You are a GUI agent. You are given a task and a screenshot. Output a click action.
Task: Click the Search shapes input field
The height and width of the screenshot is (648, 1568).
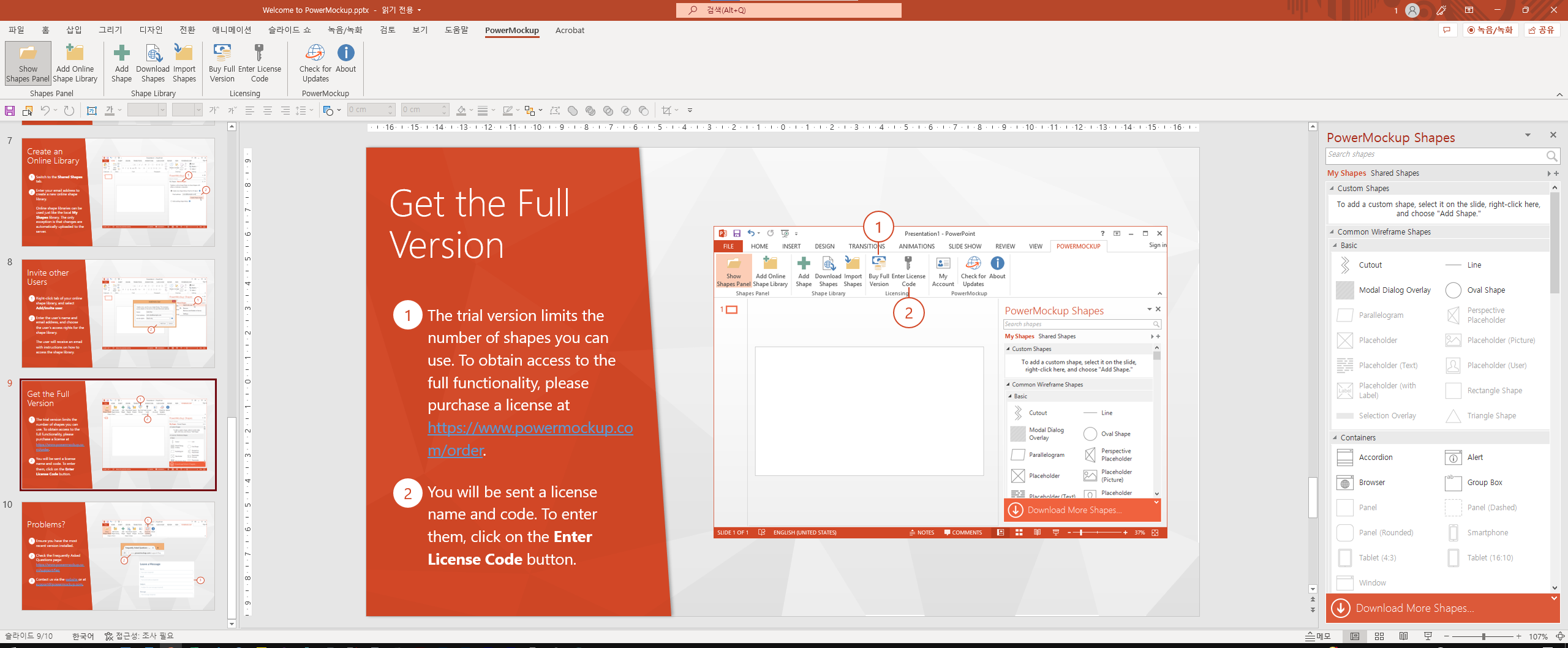[1434, 156]
